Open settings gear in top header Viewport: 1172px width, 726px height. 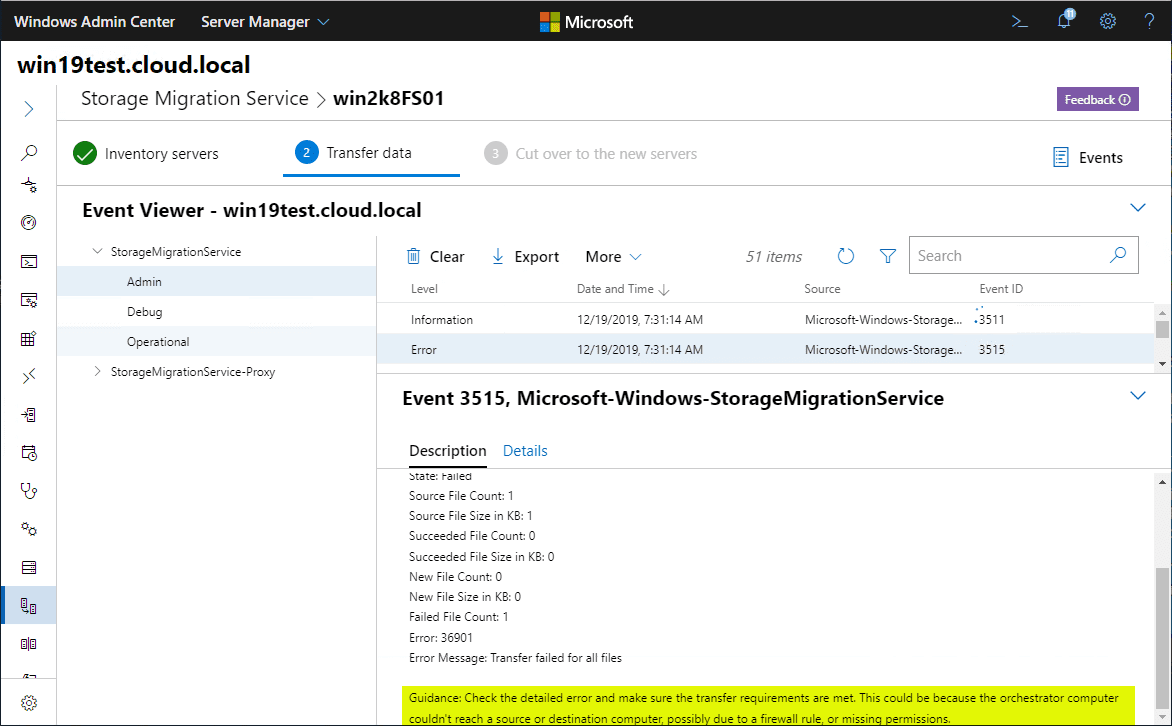pyautogui.click(x=1108, y=21)
